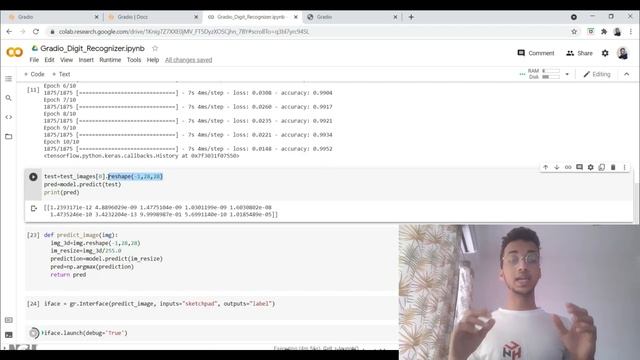This screenshot has height=360, width=640.
Task: Click the Share button
Action: tap(579, 53)
